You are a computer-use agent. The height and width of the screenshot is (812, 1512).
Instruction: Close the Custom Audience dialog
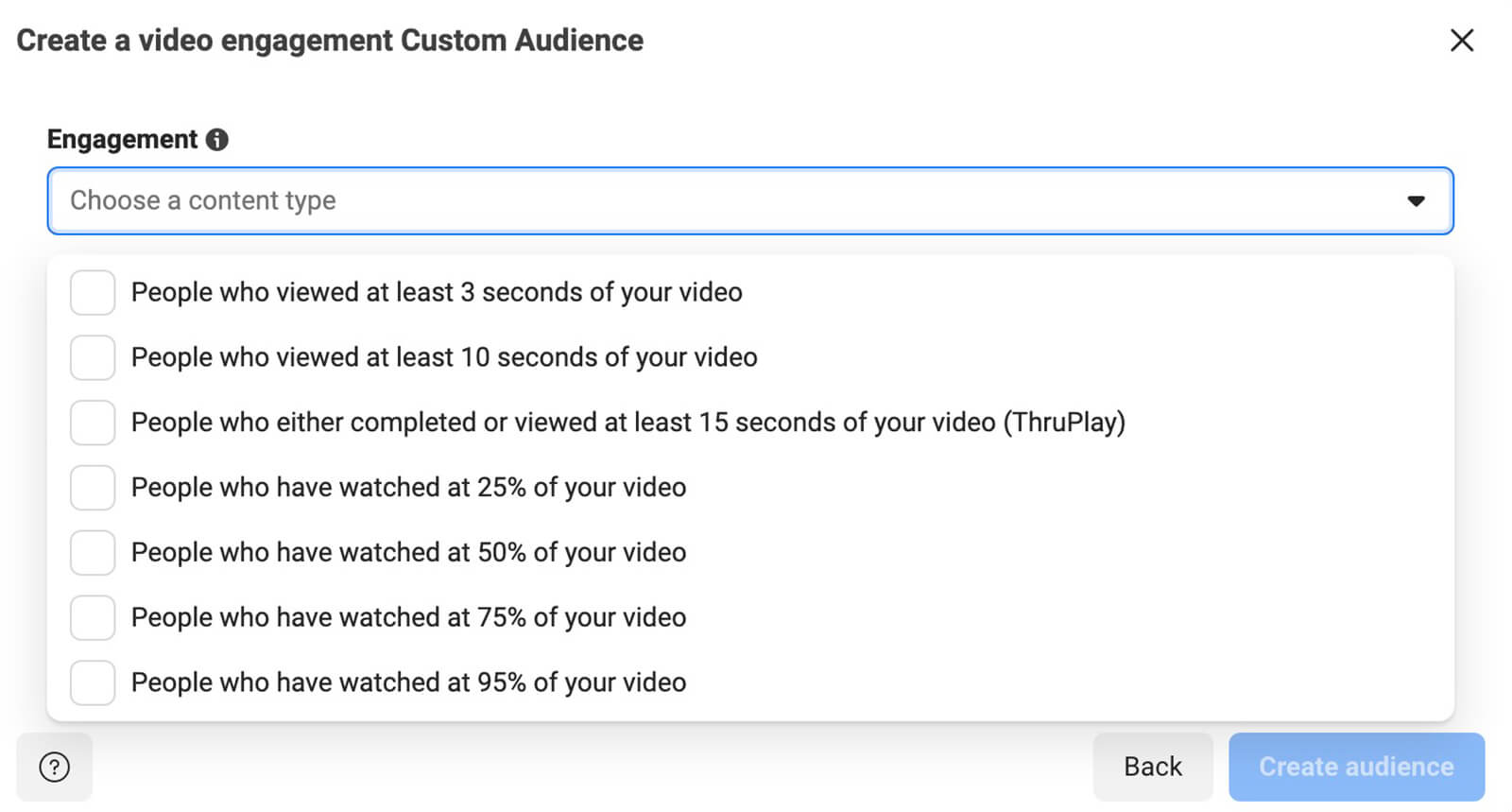[1461, 41]
